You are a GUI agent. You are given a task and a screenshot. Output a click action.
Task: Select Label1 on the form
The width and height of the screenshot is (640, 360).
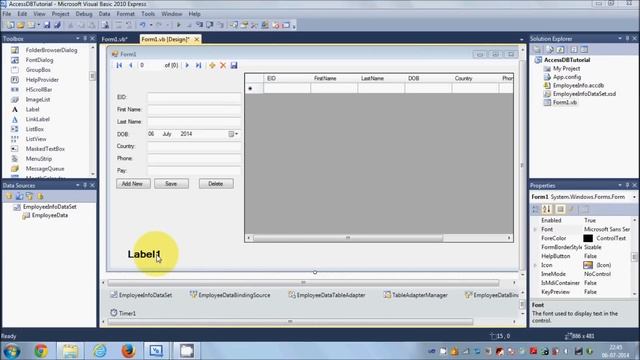click(144, 254)
